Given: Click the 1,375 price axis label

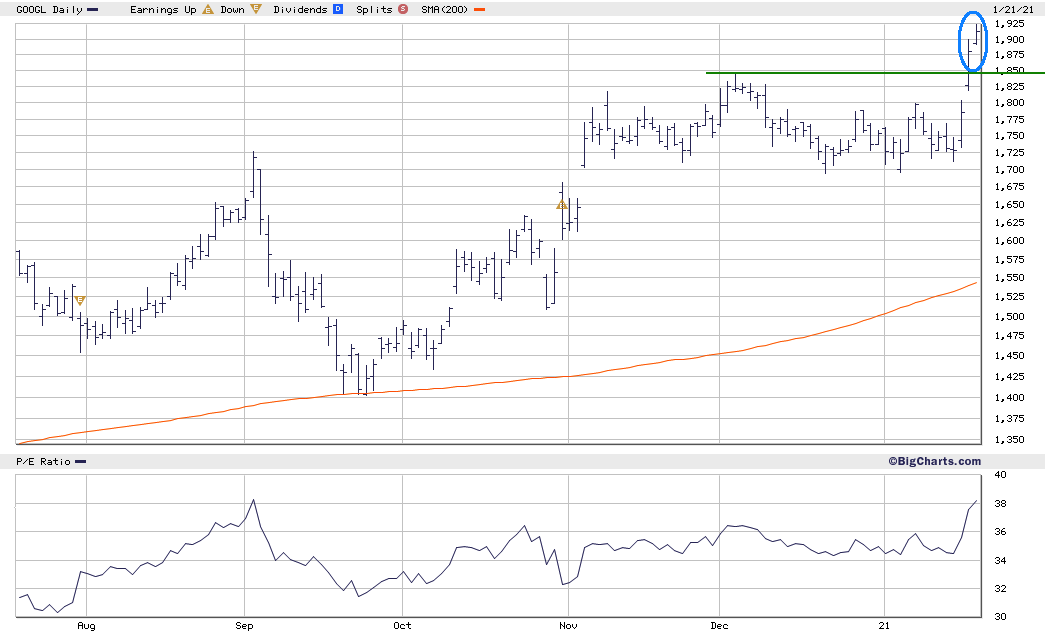Looking at the screenshot, I should pos(1010,418).
